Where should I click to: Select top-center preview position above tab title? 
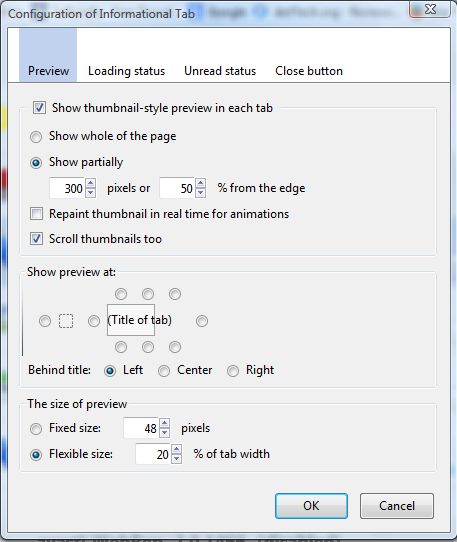pyautogui.click(x=148, y=294)
